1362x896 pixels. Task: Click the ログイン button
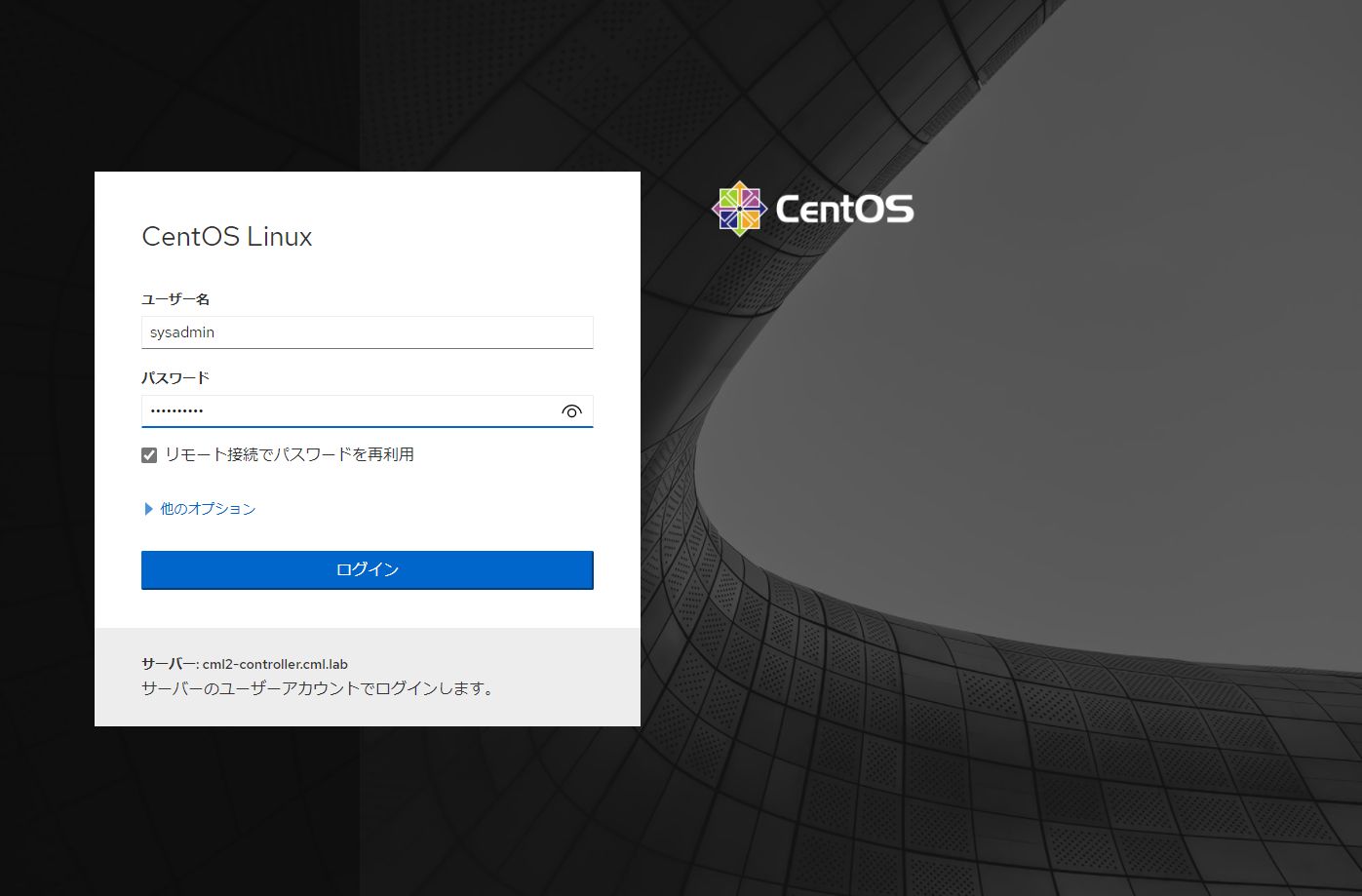click(368, 570)
